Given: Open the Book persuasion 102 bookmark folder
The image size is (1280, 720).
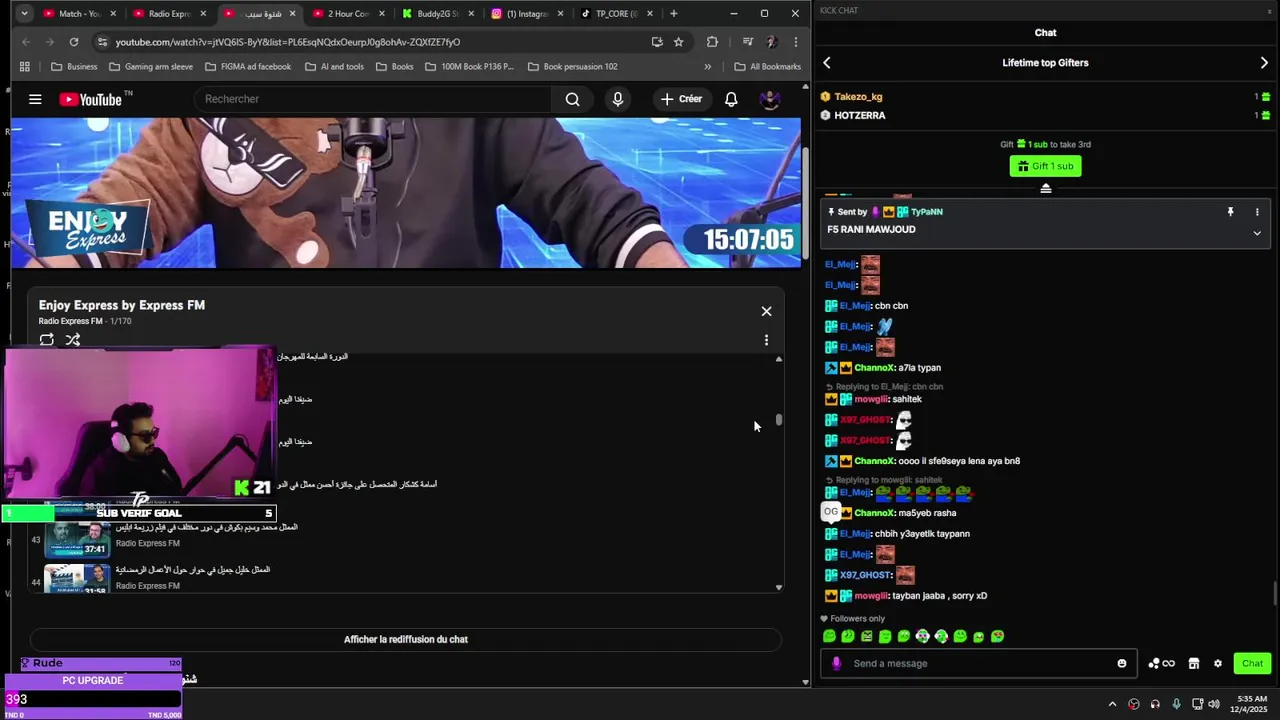Looking at the screenshot, I should tap(572, 67).
